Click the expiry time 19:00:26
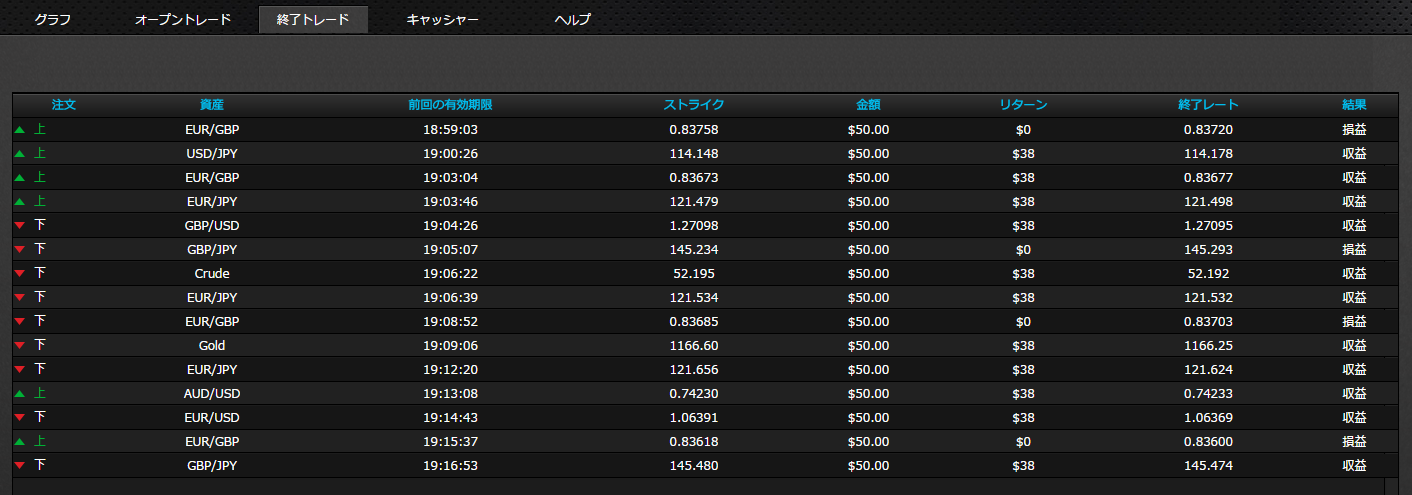1412x495 pixels. pyautogui.click(x=450, y=154)
